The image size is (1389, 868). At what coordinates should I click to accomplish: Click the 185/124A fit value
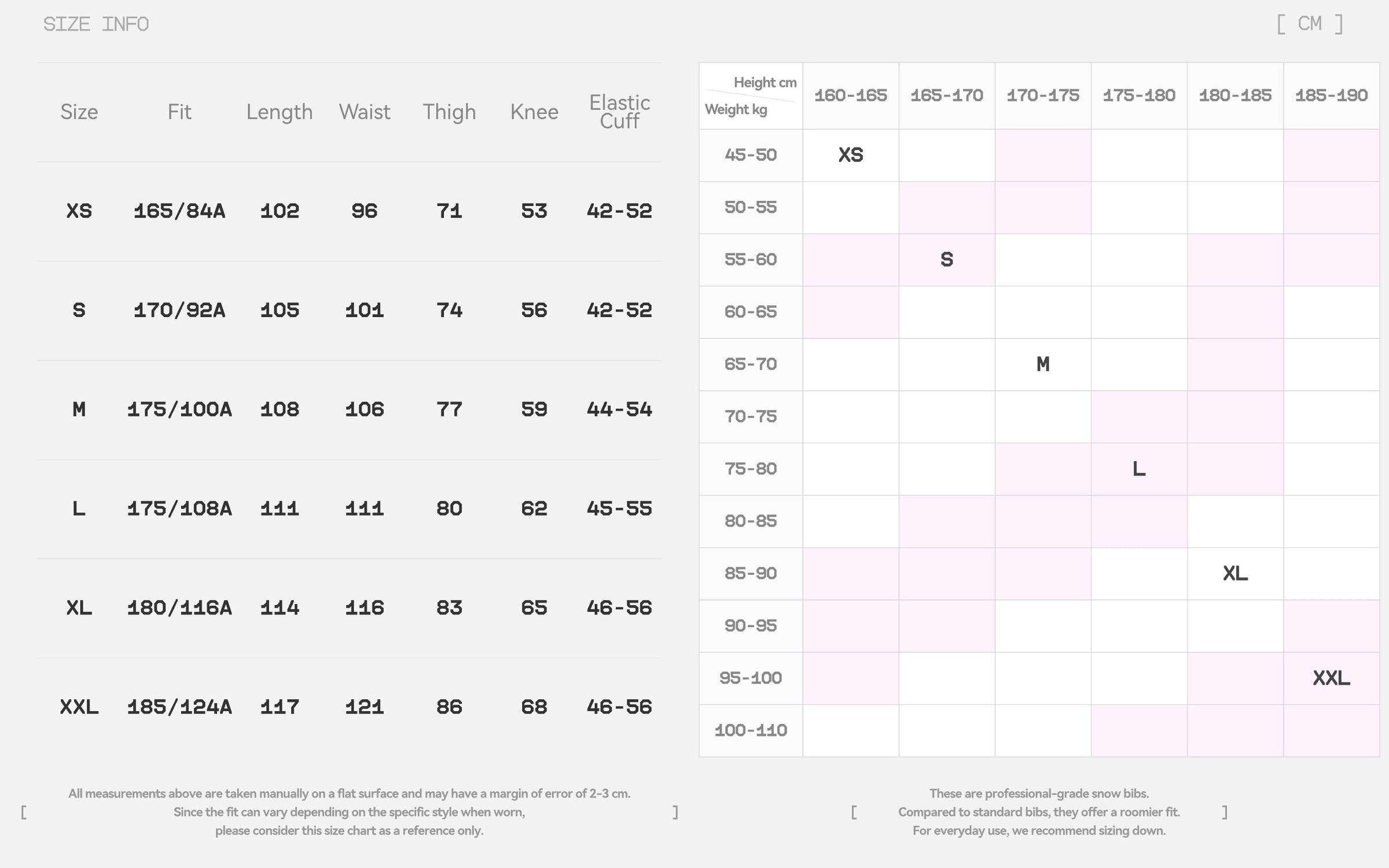tap(179, 707)
